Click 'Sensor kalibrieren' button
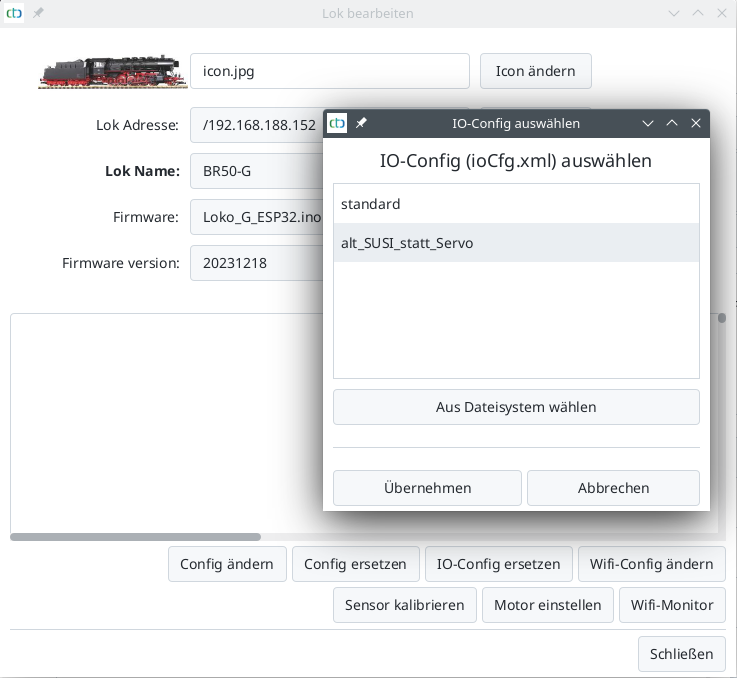737x678 pixels. [x=404, y=605]
